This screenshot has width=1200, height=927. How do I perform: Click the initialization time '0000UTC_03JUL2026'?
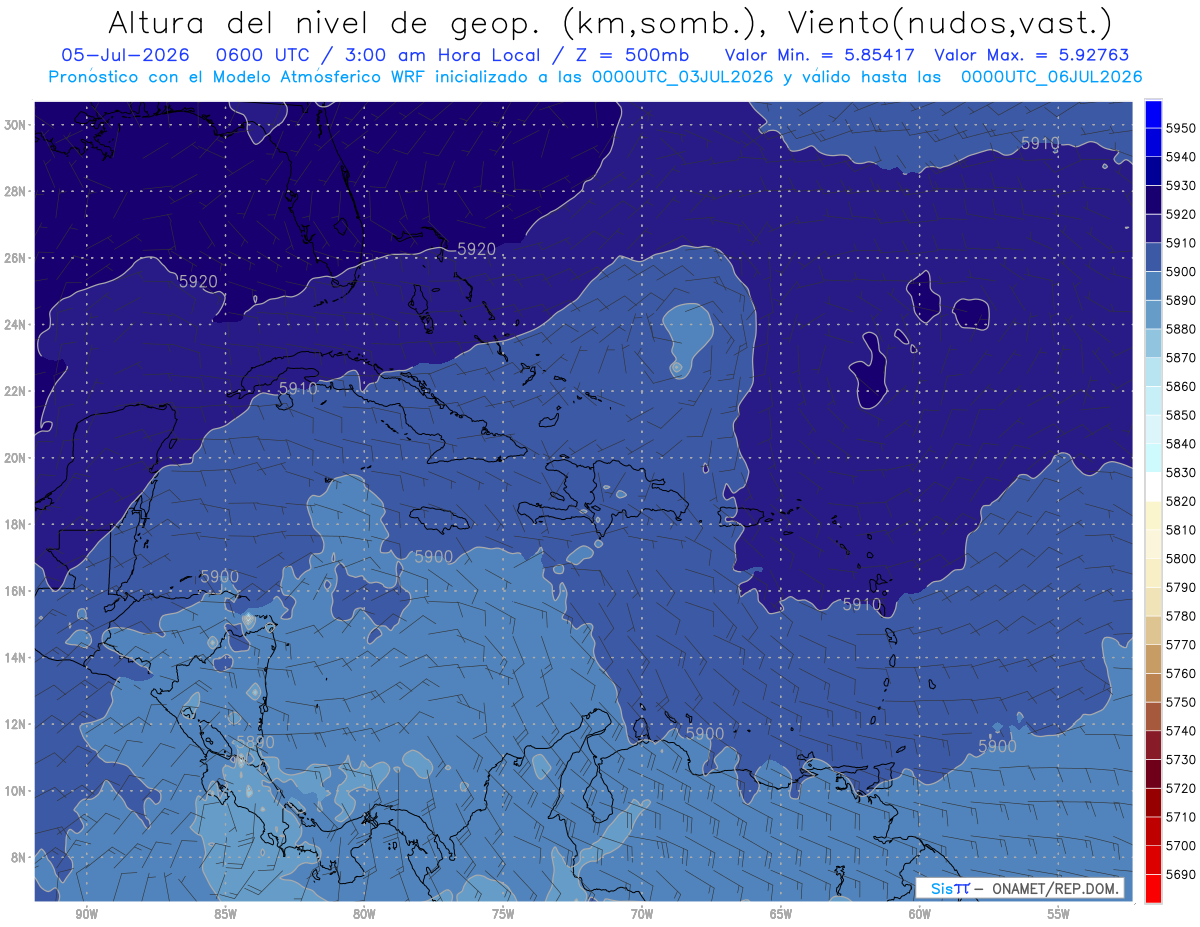pyautogui.click(x=683, y=77)
